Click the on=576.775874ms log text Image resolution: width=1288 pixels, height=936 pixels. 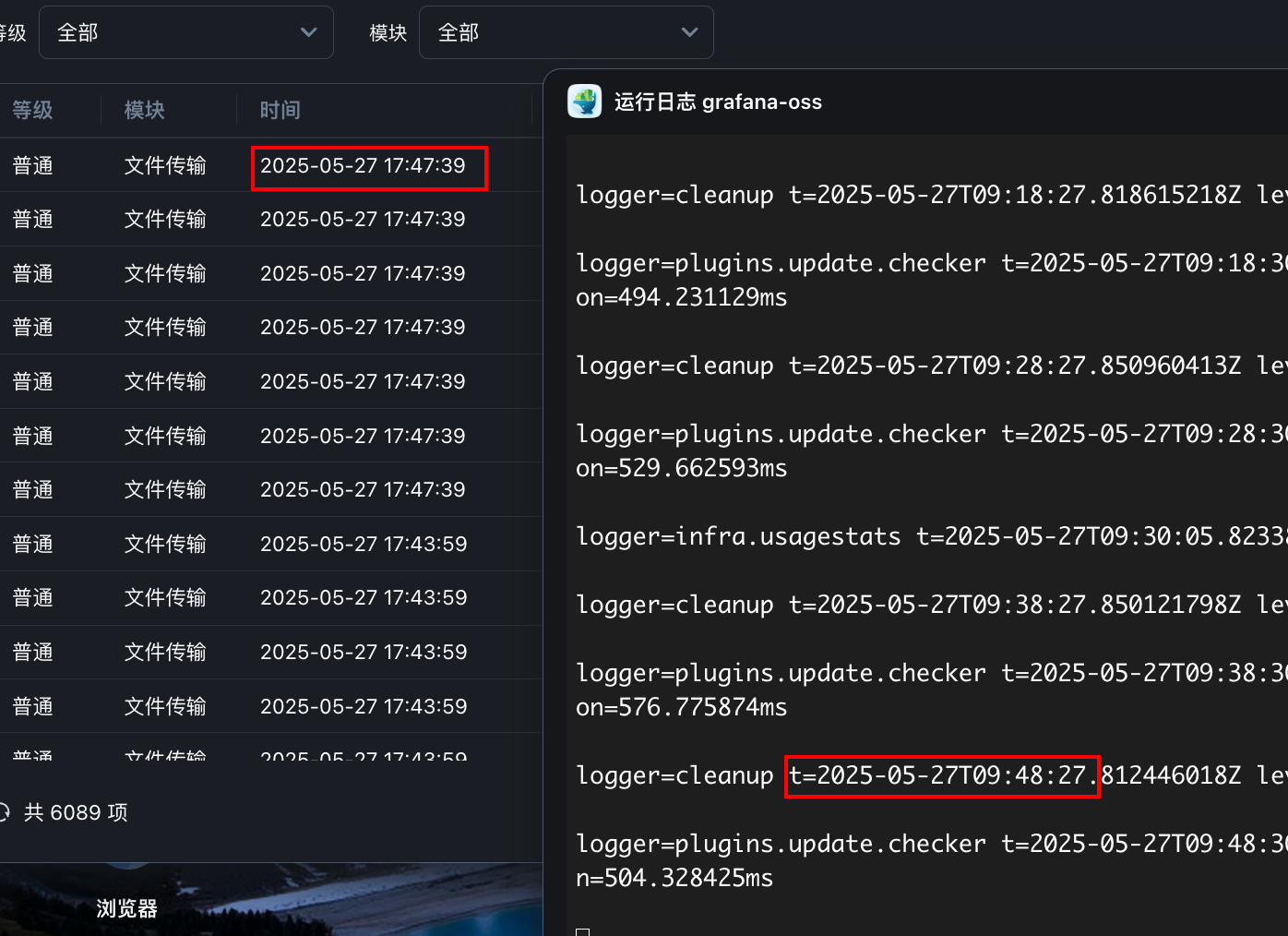pos(682,707)
